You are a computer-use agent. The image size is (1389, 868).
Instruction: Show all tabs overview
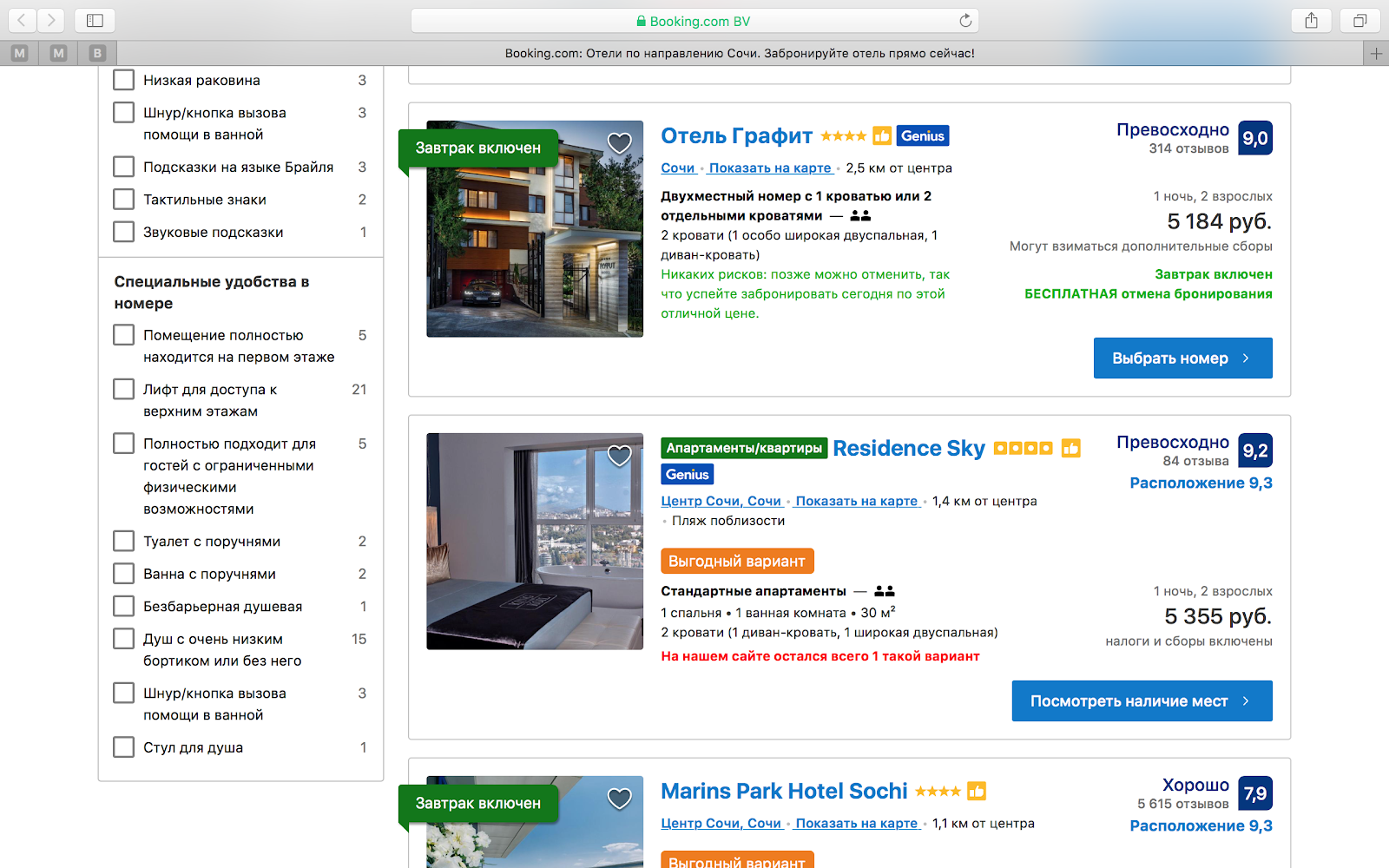[1360, 20]
